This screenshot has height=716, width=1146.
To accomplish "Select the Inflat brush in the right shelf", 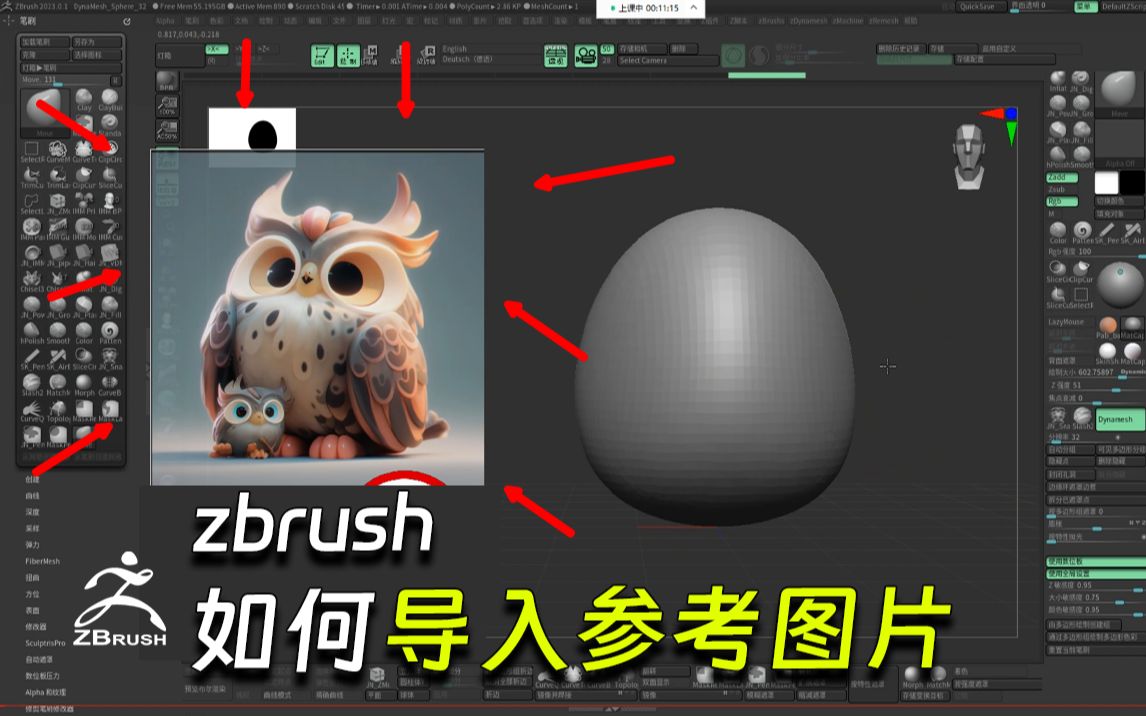I will (x=1058, y=80).
